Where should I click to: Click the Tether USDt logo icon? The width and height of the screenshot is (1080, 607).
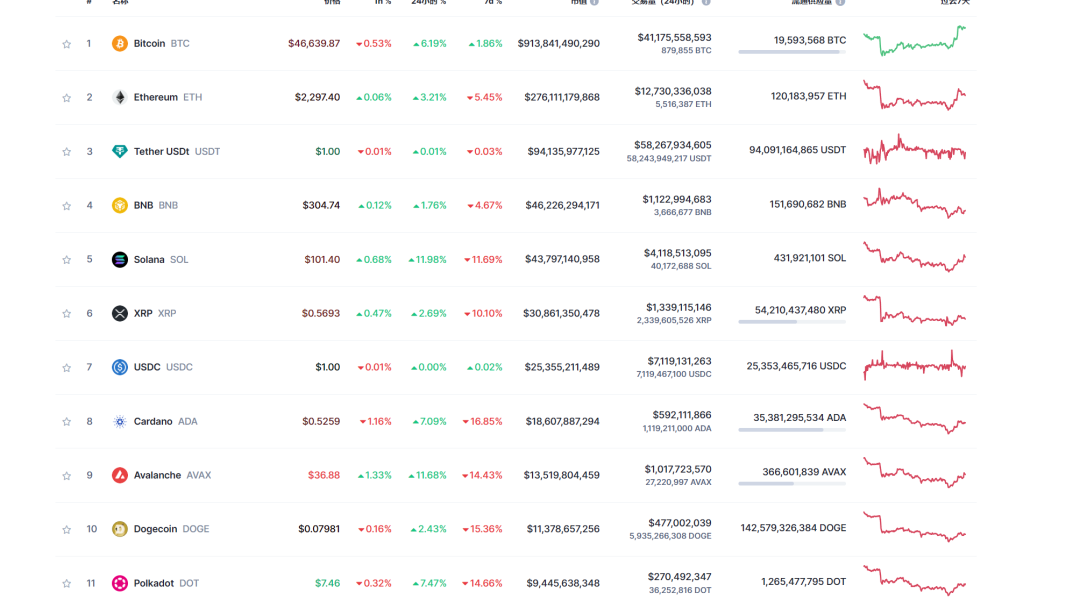[121, 151]
